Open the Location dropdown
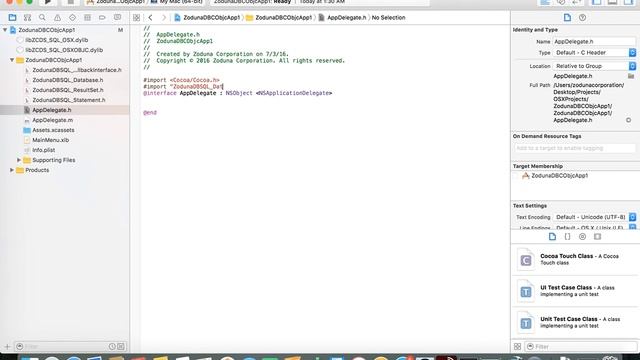Screen dimensions: 640x360 click(x=594, y=66)
